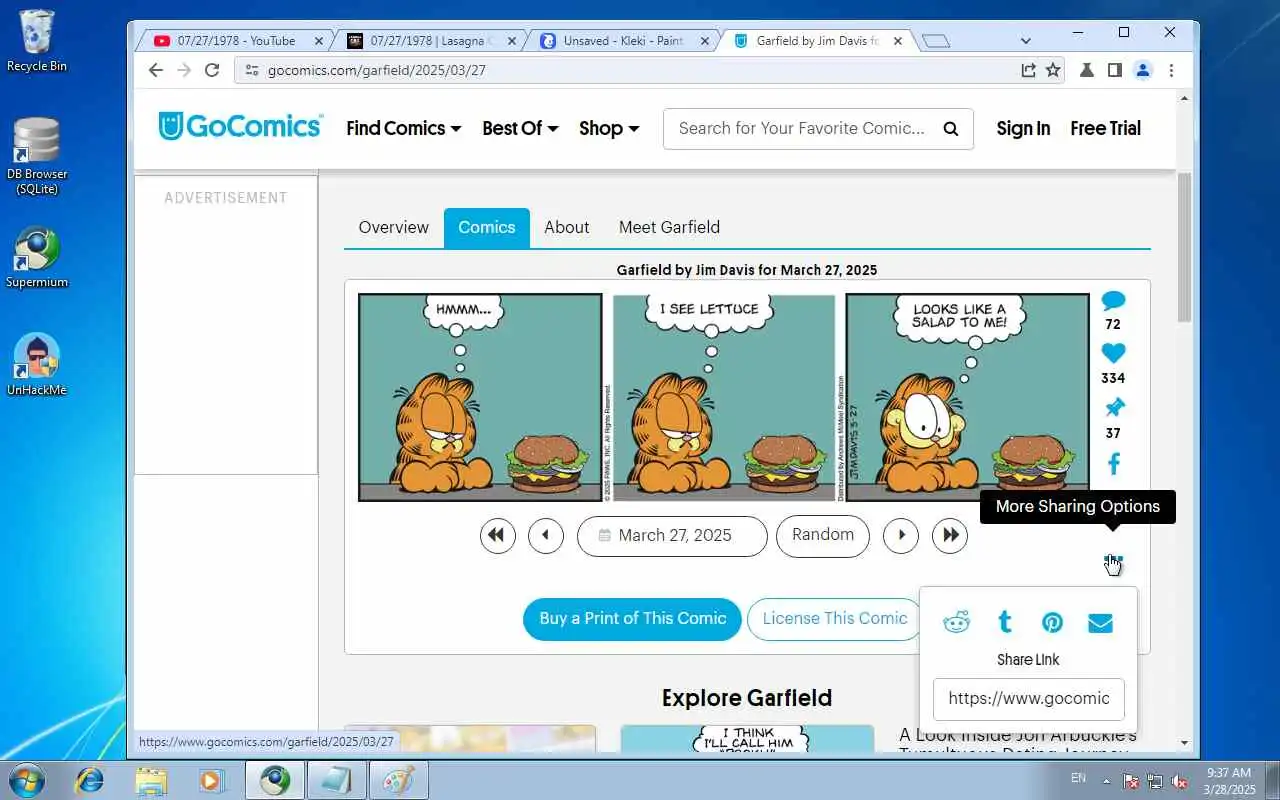
Task: Reload the page
Action: [212, 70]
